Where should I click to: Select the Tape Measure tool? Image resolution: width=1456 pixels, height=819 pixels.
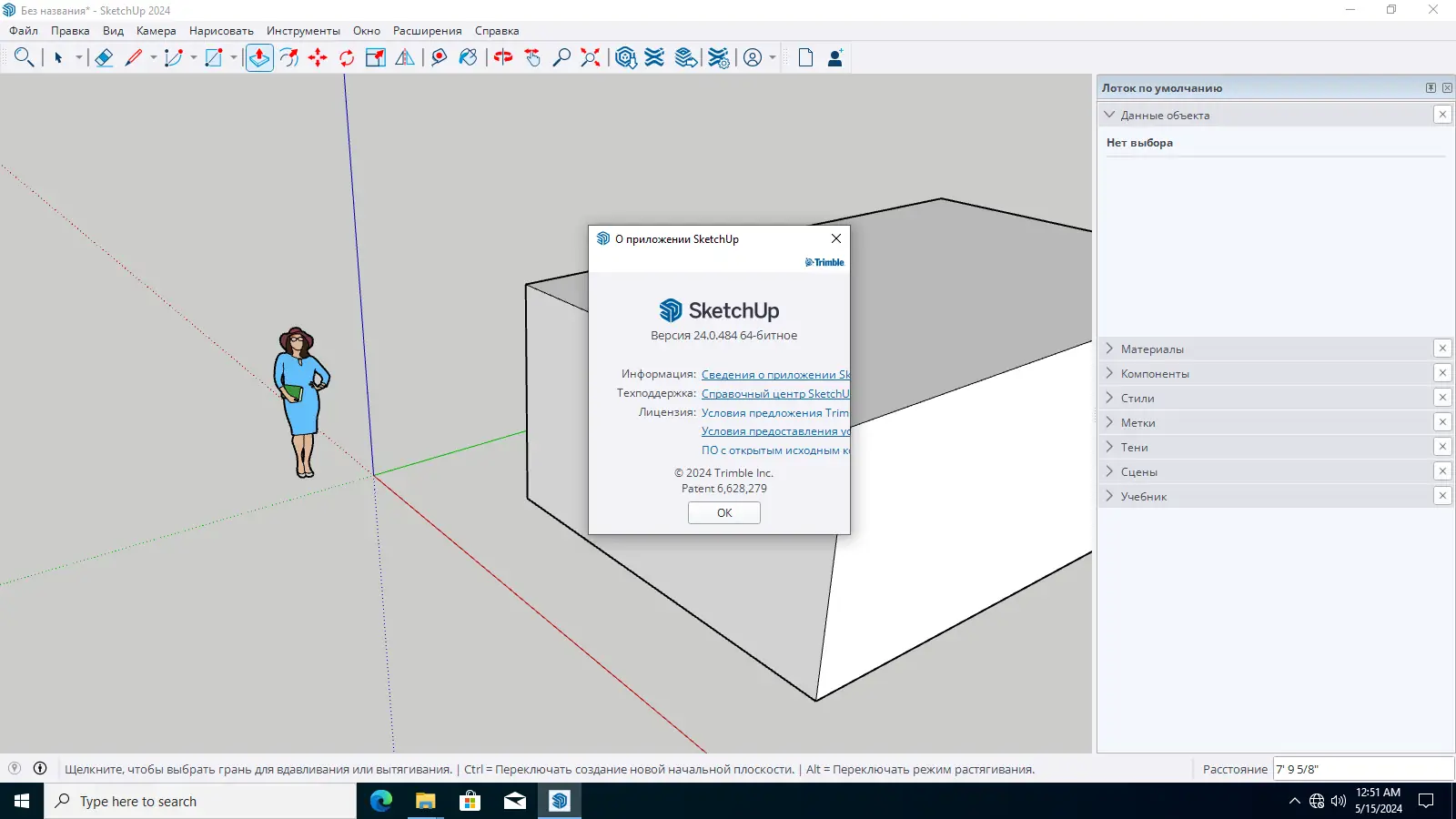(x=439, y=57)
